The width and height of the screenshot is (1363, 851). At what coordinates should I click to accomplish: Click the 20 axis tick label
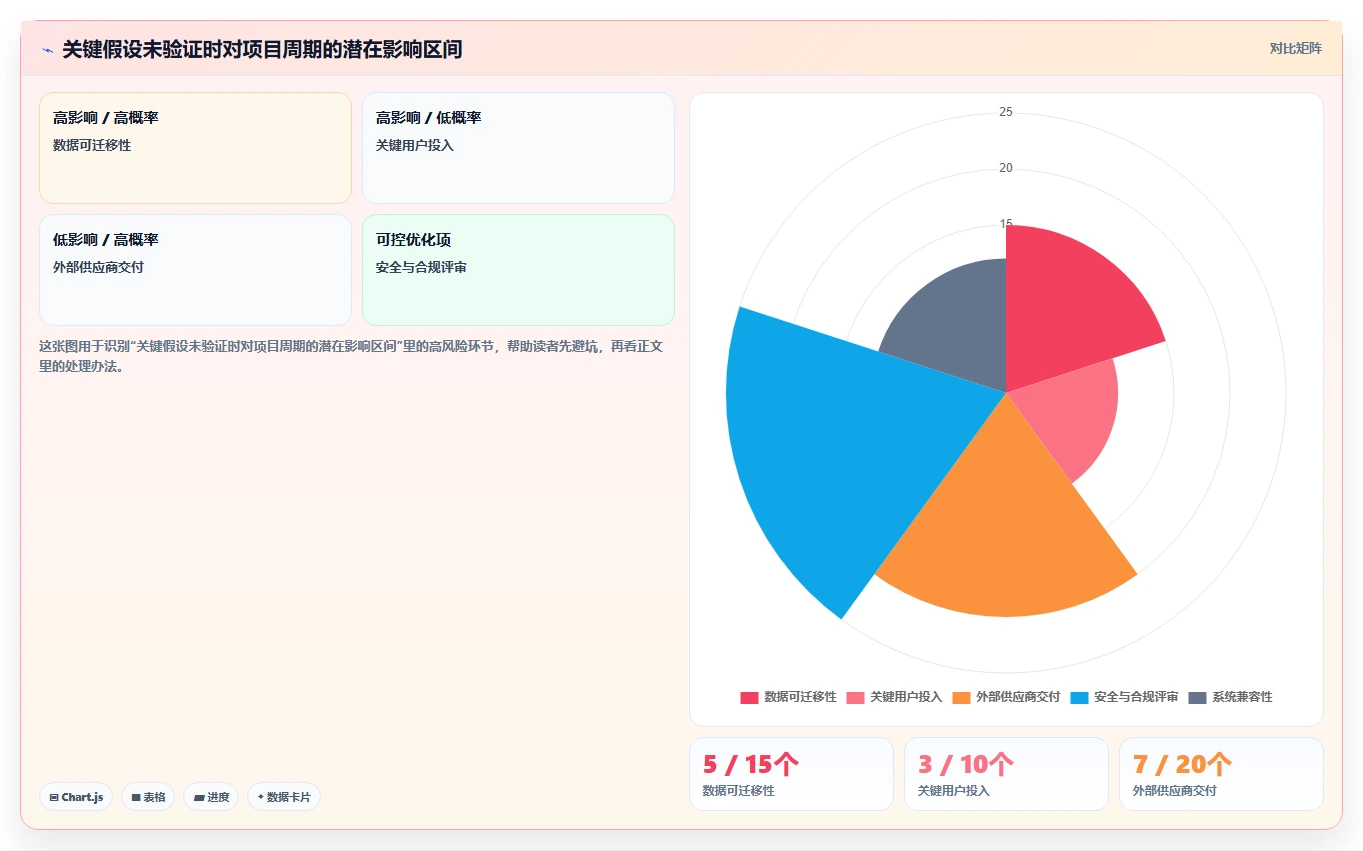point(1006,168)
